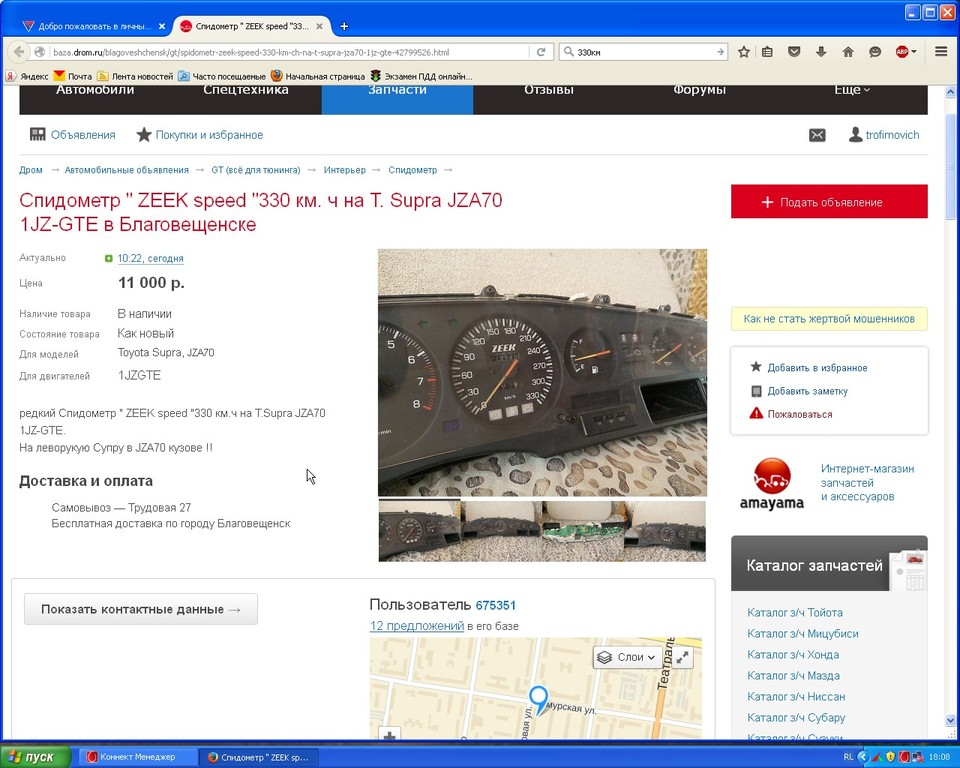Screen dimensions: 960x768
Task: Open the 'Экзамен ПДД онлайн' bookmark
Action: point(421,77)
